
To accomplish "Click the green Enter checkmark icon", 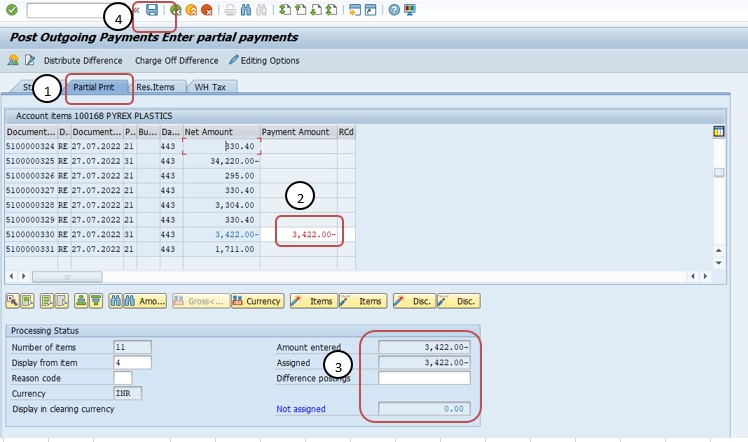I will click(x=12, y=10).
